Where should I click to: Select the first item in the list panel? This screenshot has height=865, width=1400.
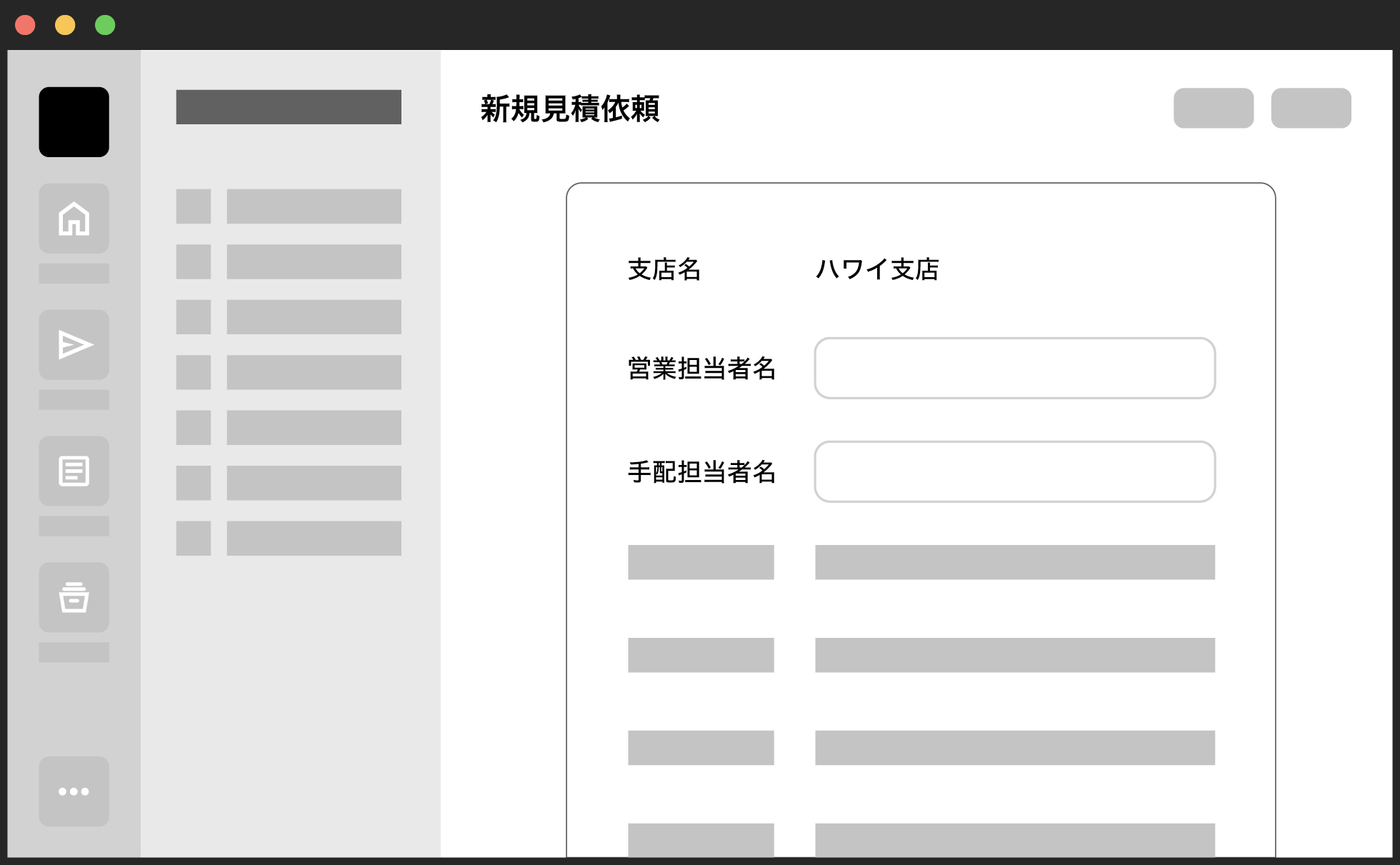coord(314,206)
